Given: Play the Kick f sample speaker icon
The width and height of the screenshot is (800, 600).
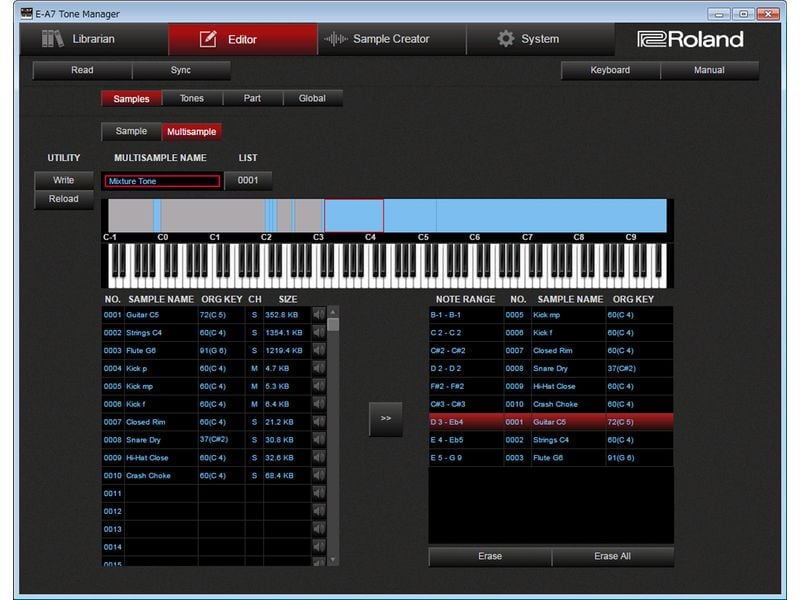Looking at the screenshot, I should 319,404.
